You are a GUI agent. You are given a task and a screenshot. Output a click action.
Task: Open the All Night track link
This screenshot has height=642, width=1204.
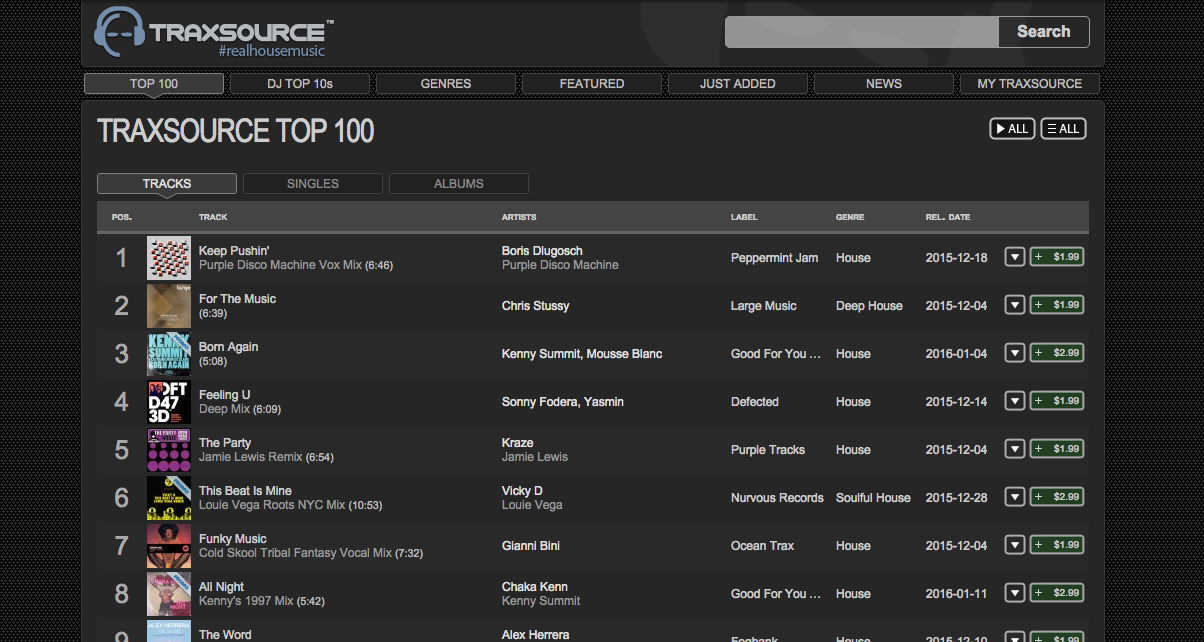pyautogui.click(x=221, y=587)
